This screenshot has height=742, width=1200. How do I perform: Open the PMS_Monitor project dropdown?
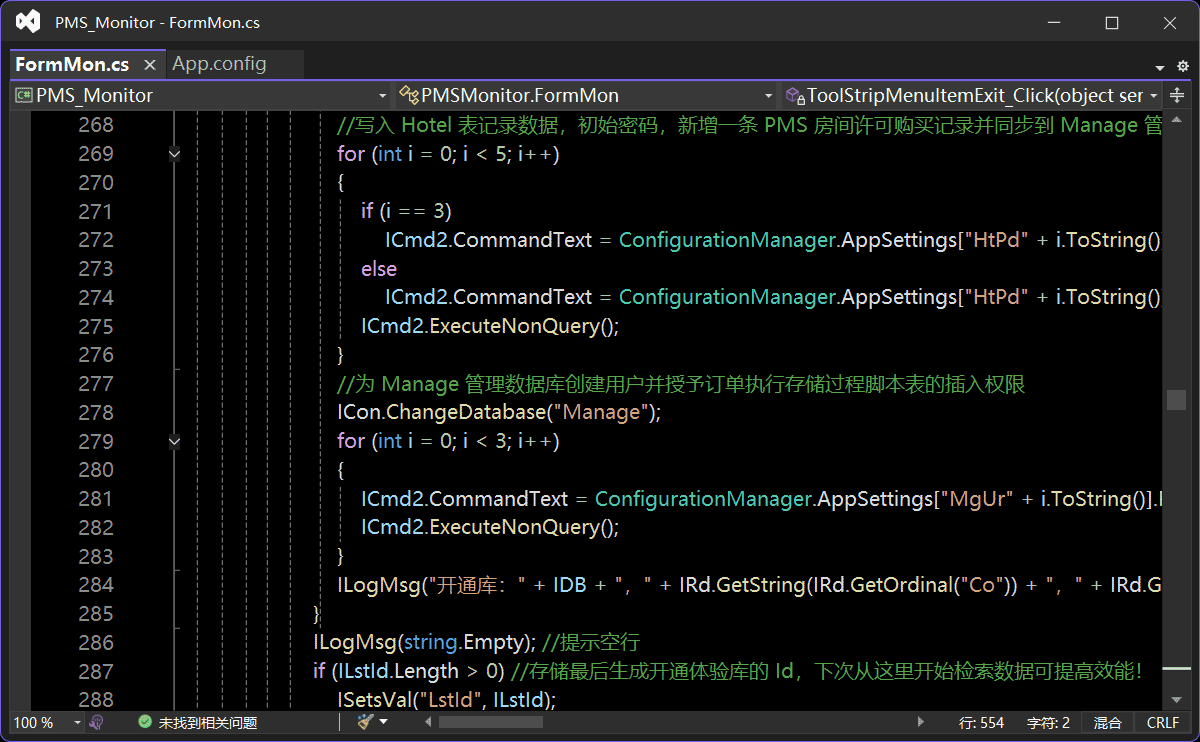382,96
